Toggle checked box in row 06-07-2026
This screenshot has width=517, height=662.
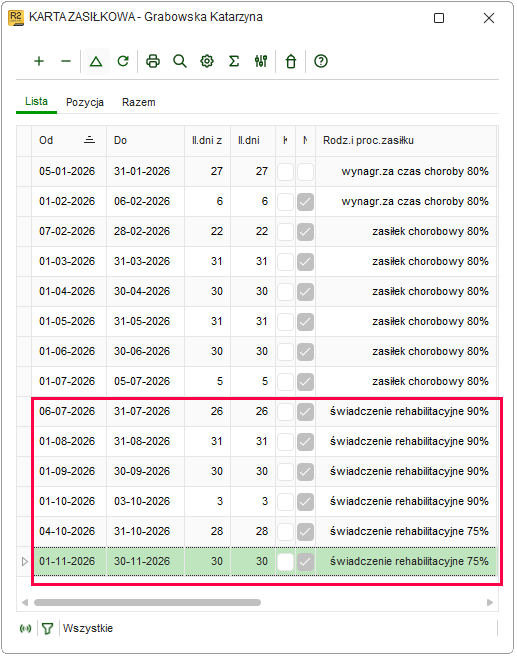(305, 412)
